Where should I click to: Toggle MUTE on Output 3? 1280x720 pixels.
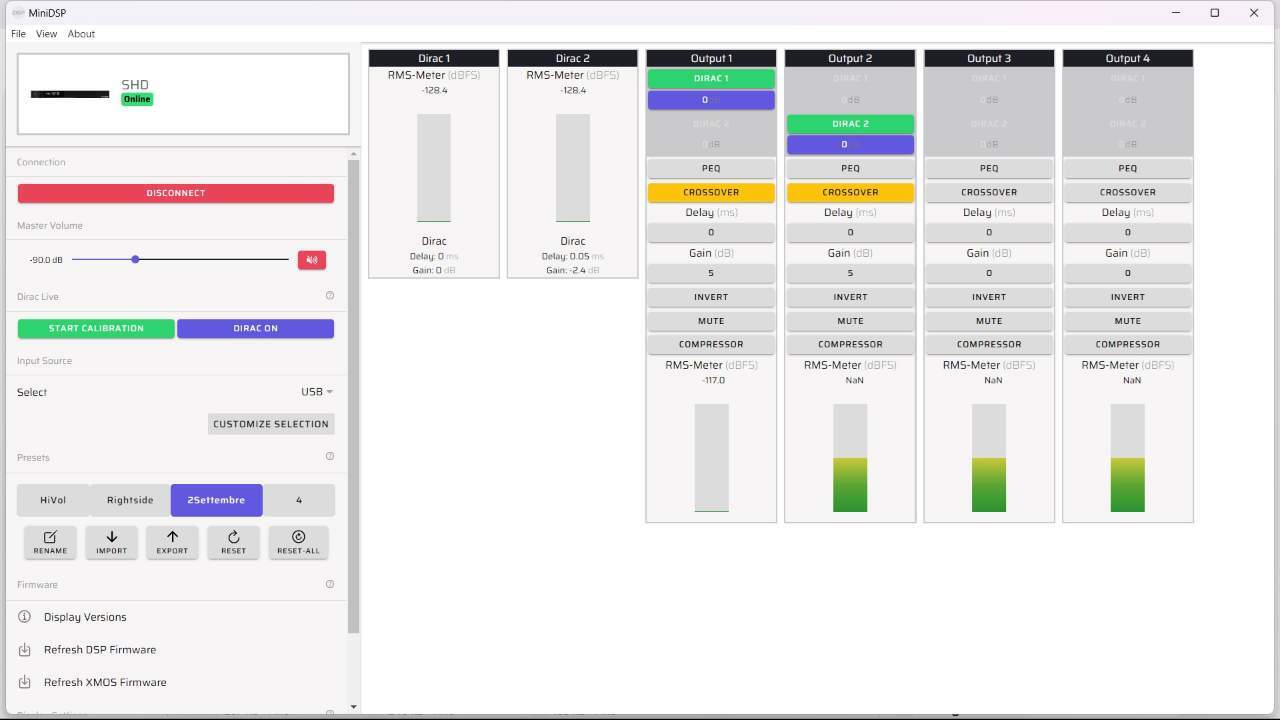click(x=989, y=321)
